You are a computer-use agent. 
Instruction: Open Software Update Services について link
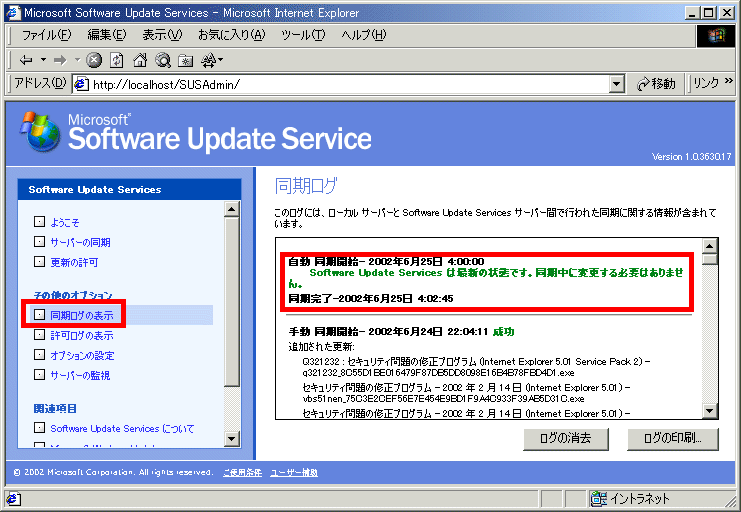click(122, 428)
